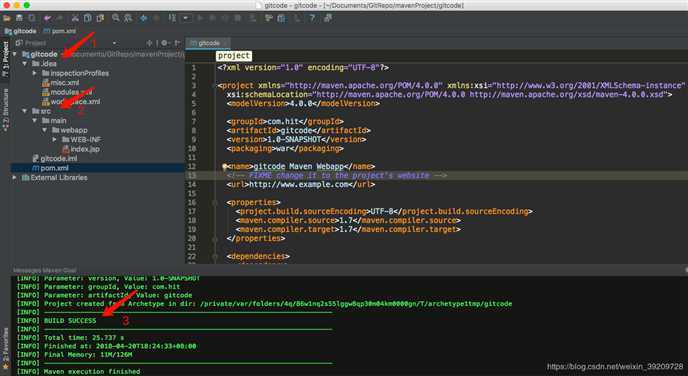Click the Replace toolbar icon
The image size is (688, 376).
pyautogui.click(x=128, y=18)
